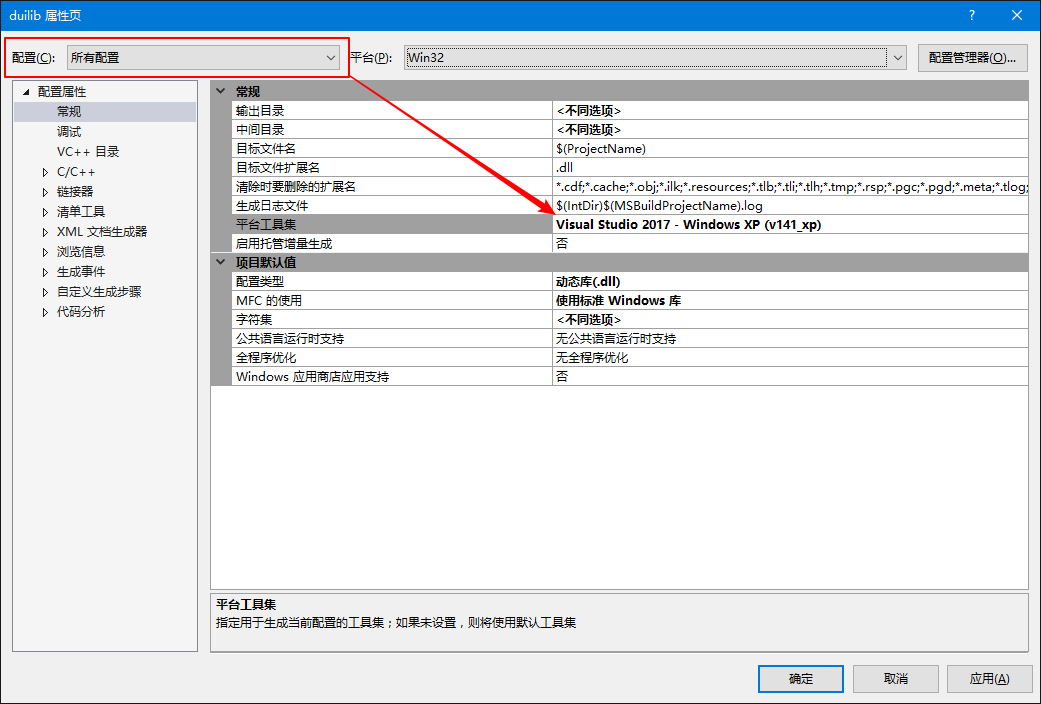Expand the XML 文档生成器 node arrow
Image resolution: width=1041 pixels, height=704 pixels.
(45, 232)
